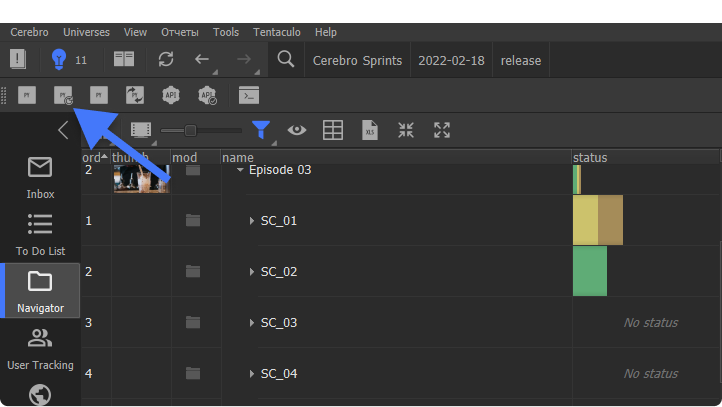Open To Do List in sidebar
Screen dimensions: 722x407
pos(40,235)
